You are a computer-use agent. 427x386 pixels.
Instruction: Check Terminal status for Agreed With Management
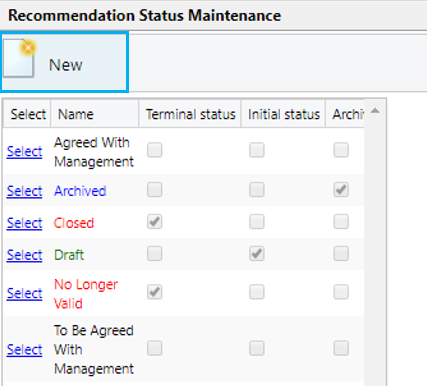pos(155,150)
